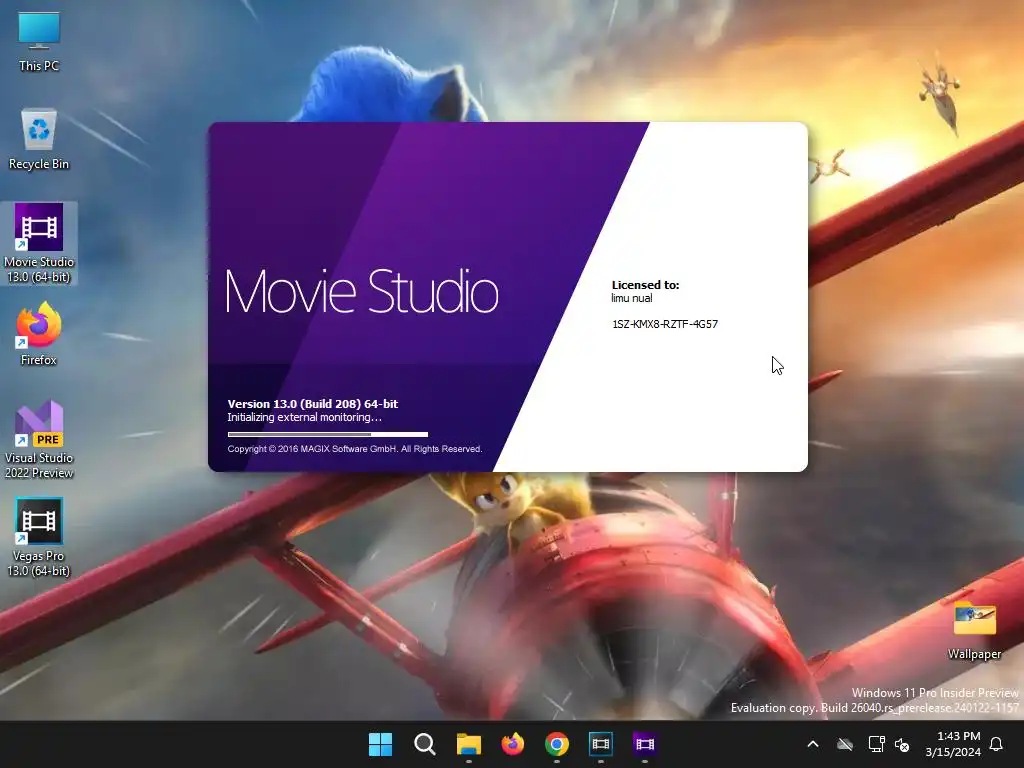Click the OneDrive cloud tray icon
This screenshot has width=1024, height=768.
click(x=845, y=744)
